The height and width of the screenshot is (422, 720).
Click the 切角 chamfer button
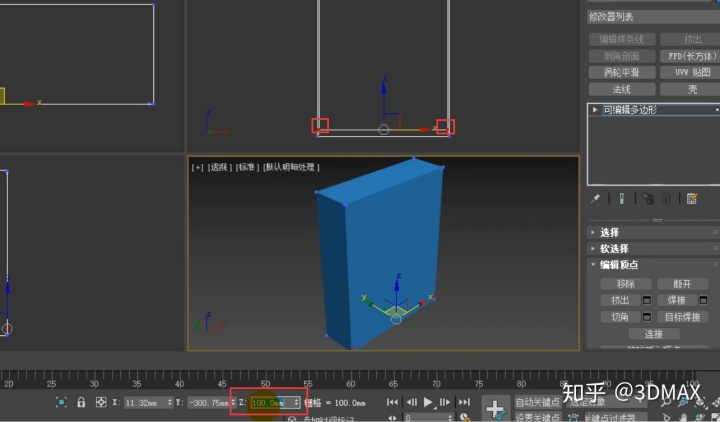point(620,317)
